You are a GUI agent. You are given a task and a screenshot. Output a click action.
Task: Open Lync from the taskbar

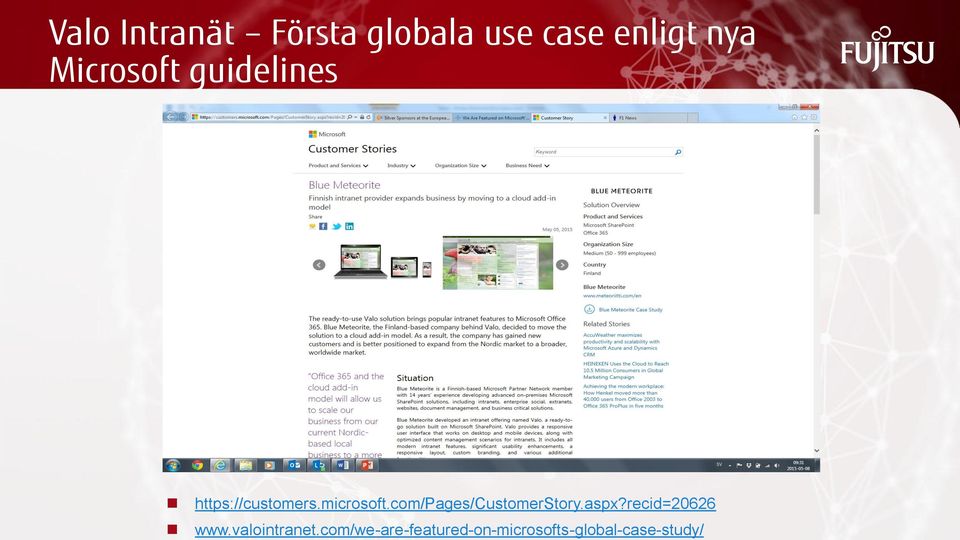coord(319,465)
